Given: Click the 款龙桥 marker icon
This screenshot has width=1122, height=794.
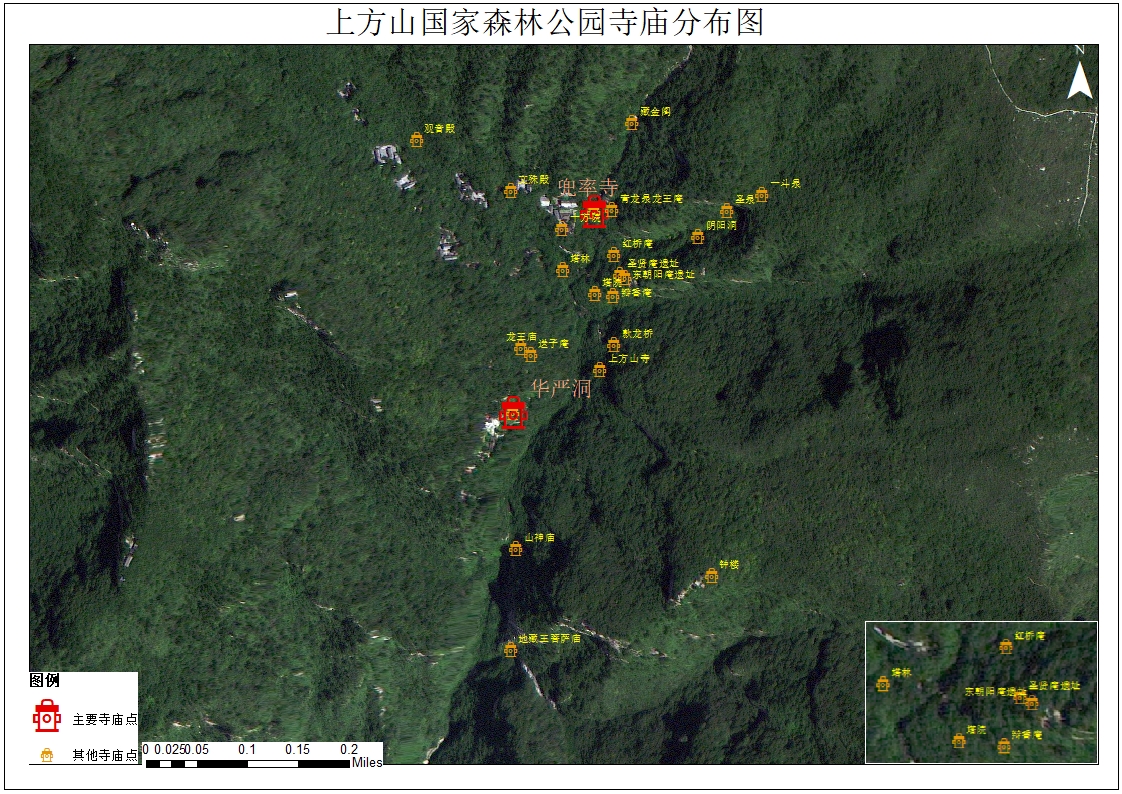Looking at the screenshot, I should tap(614, 345).
